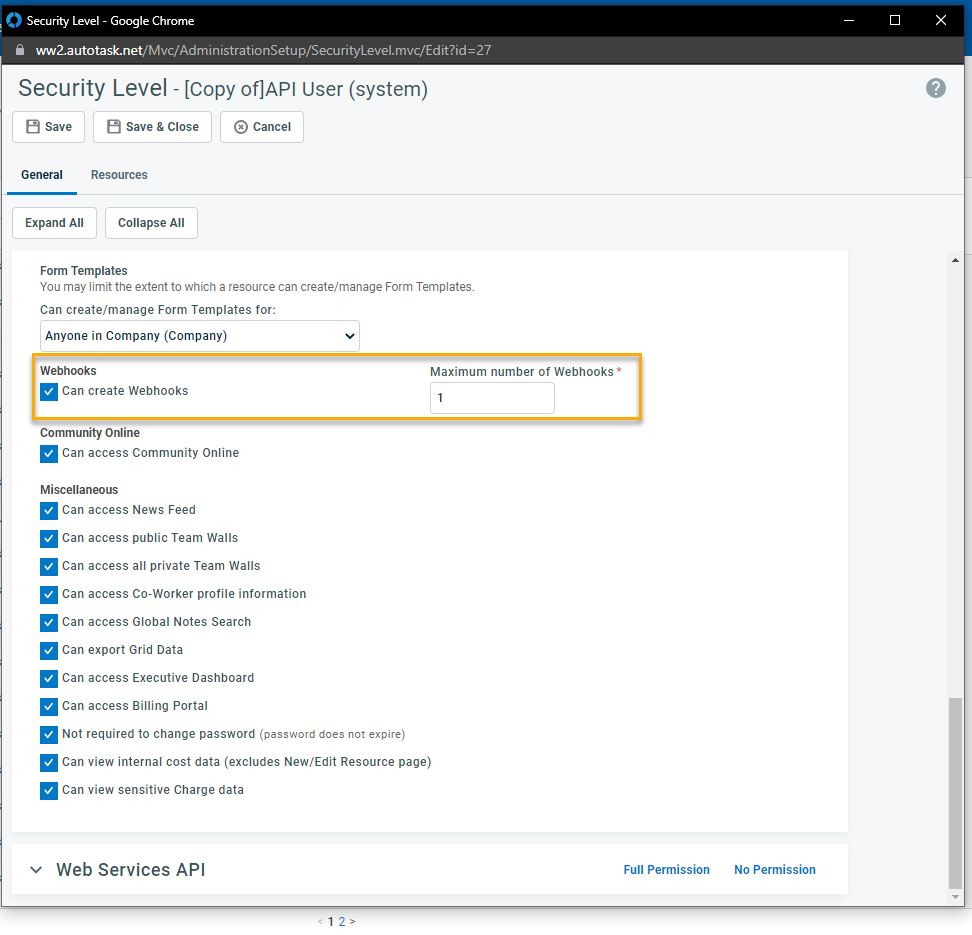The image size is (972, 935).
Task: Click the padlock icon in address bar
Action: coord(20,50)
